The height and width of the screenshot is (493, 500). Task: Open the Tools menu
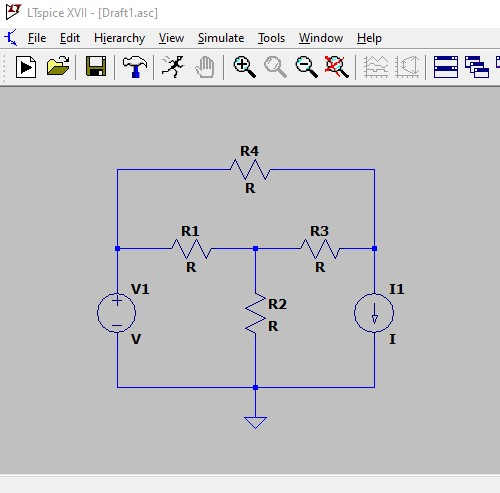point(271,38)
